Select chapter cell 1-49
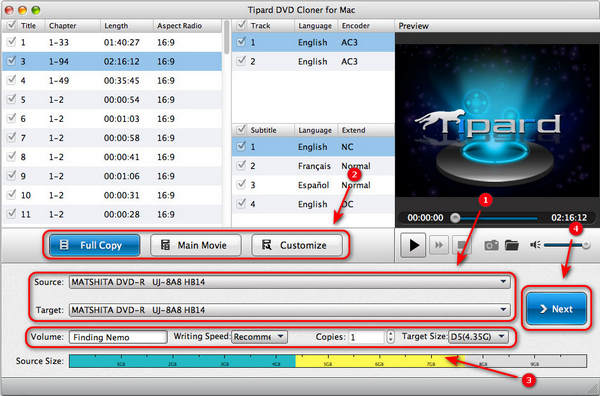Image resolution: width=600 pixels, height=396 pixels. coord(59,81)
